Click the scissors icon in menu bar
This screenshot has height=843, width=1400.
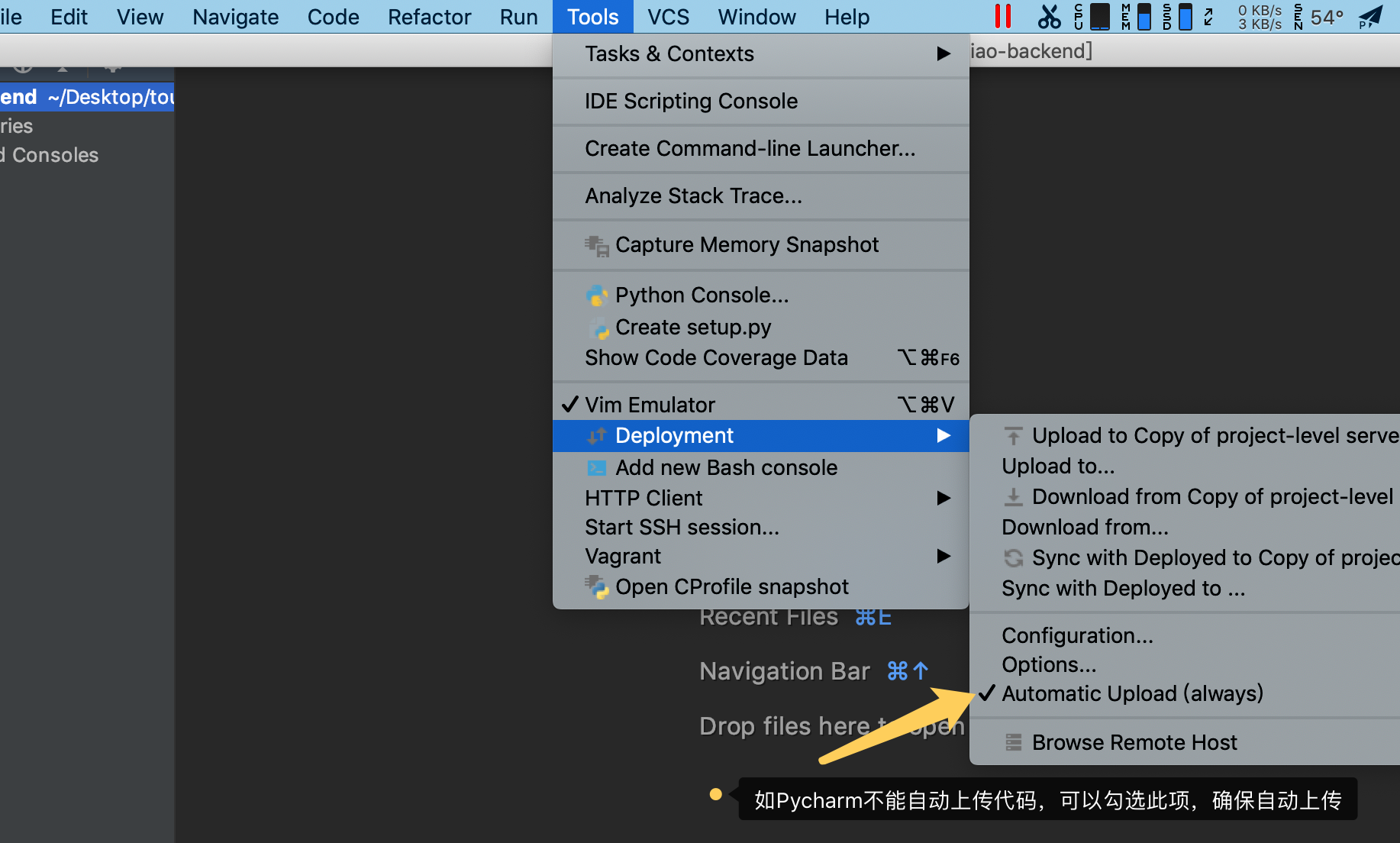1050,16
